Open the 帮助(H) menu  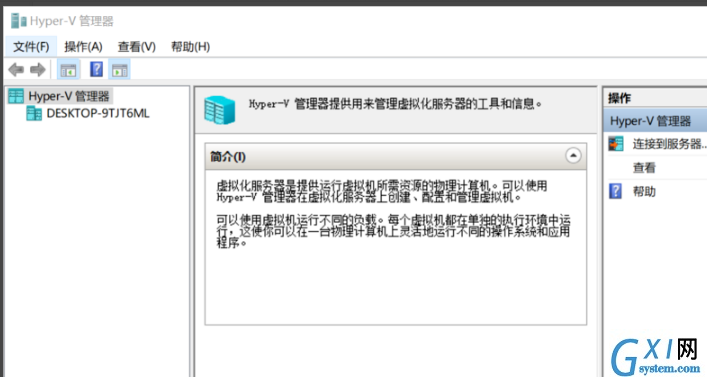tap(190, 46)
